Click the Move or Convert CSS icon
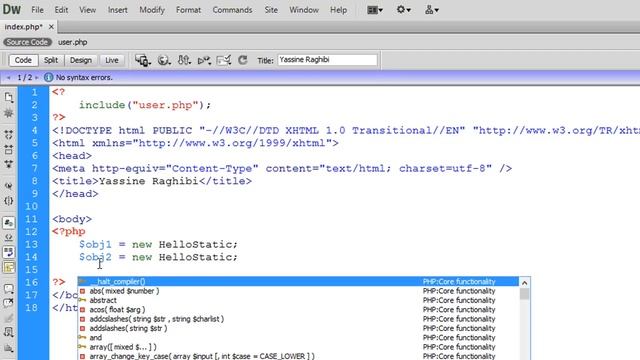 (x=9, y=348)
